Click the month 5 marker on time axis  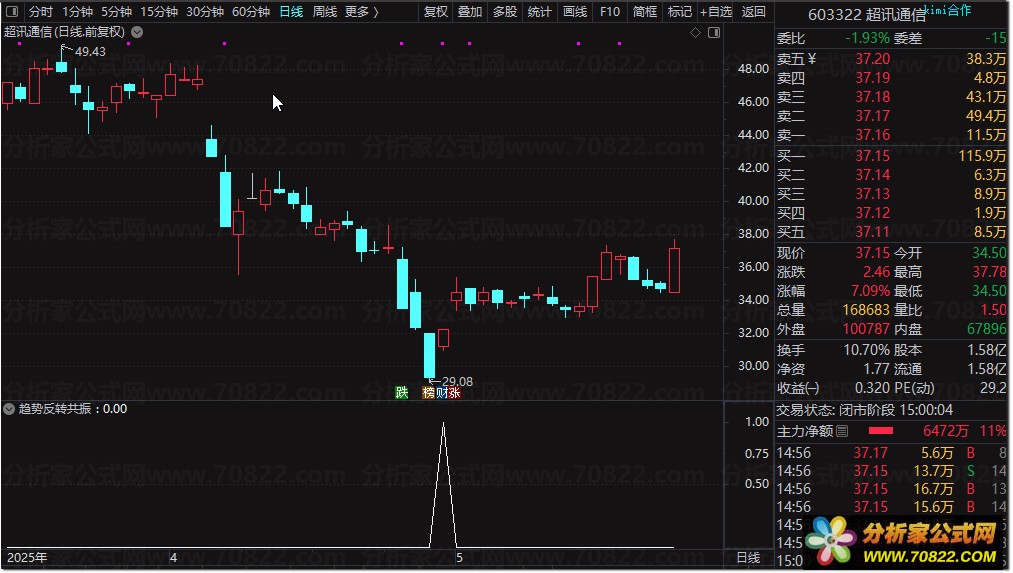tap(459, 557)
